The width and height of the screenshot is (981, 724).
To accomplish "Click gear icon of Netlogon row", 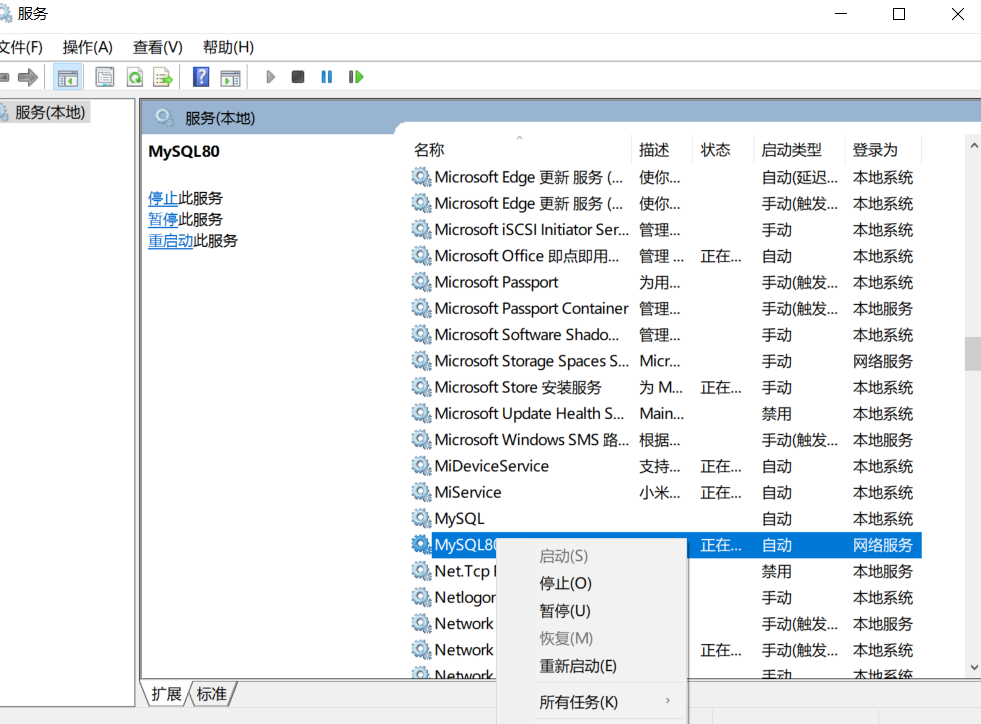I will tap(421, 598).
